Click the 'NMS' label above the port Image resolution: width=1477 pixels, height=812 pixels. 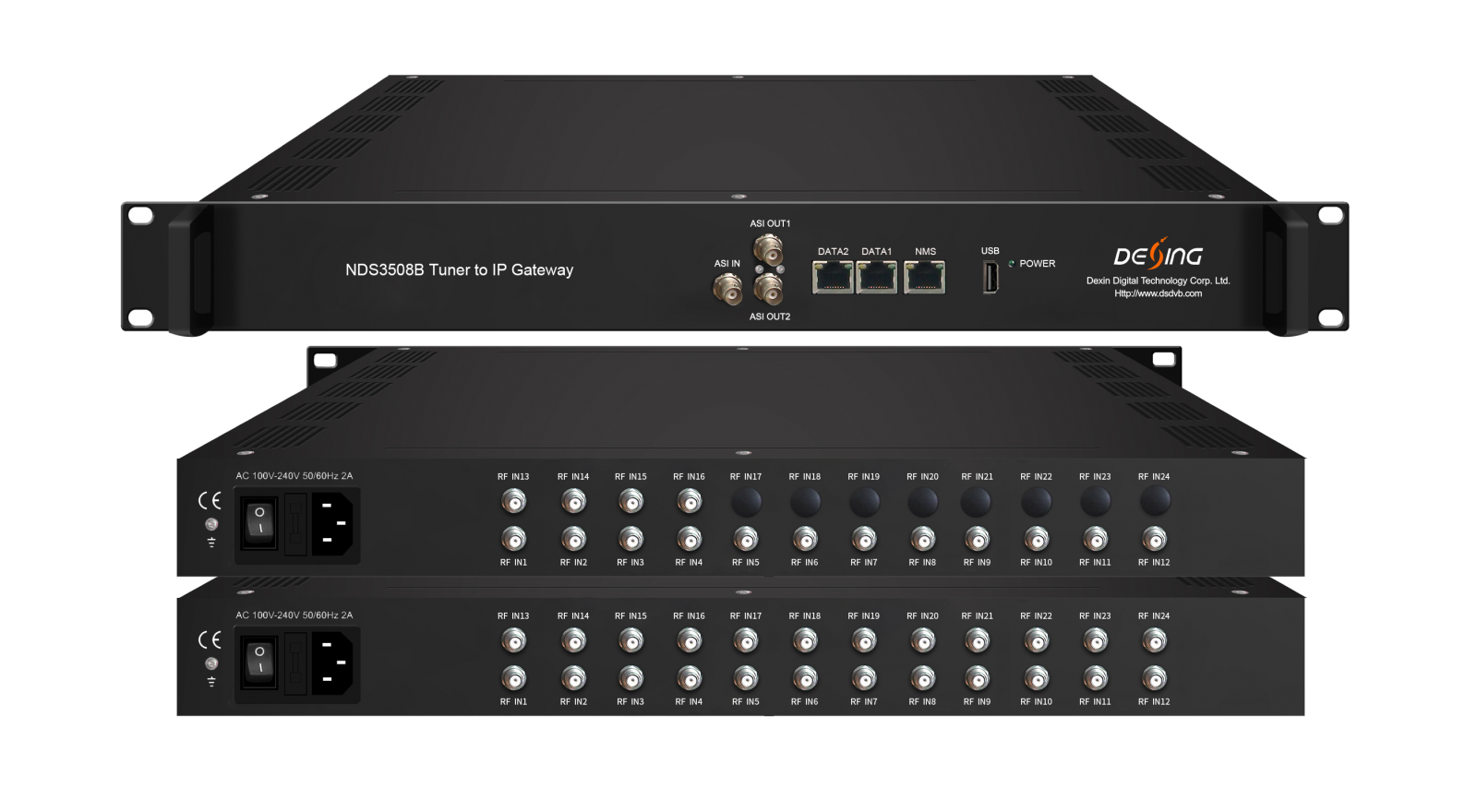(925, 251)
